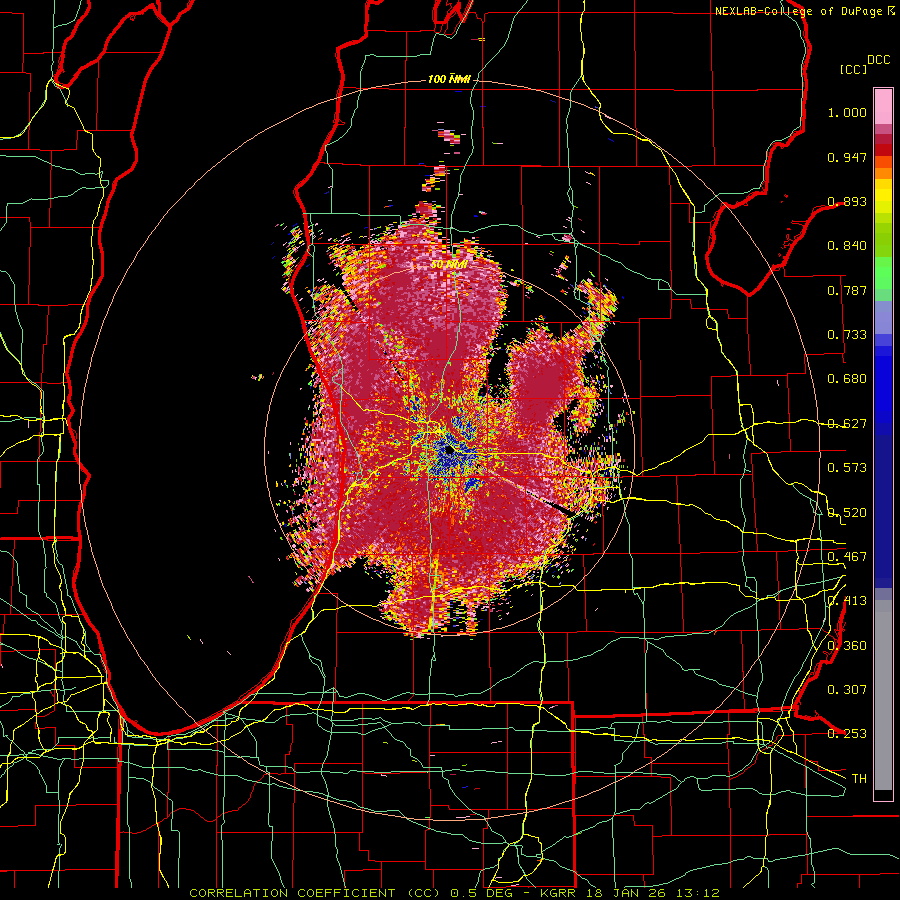Screen dimensions: 900x900
Task: Select the 1.000 legend value
Action: [x=847, y=112]
